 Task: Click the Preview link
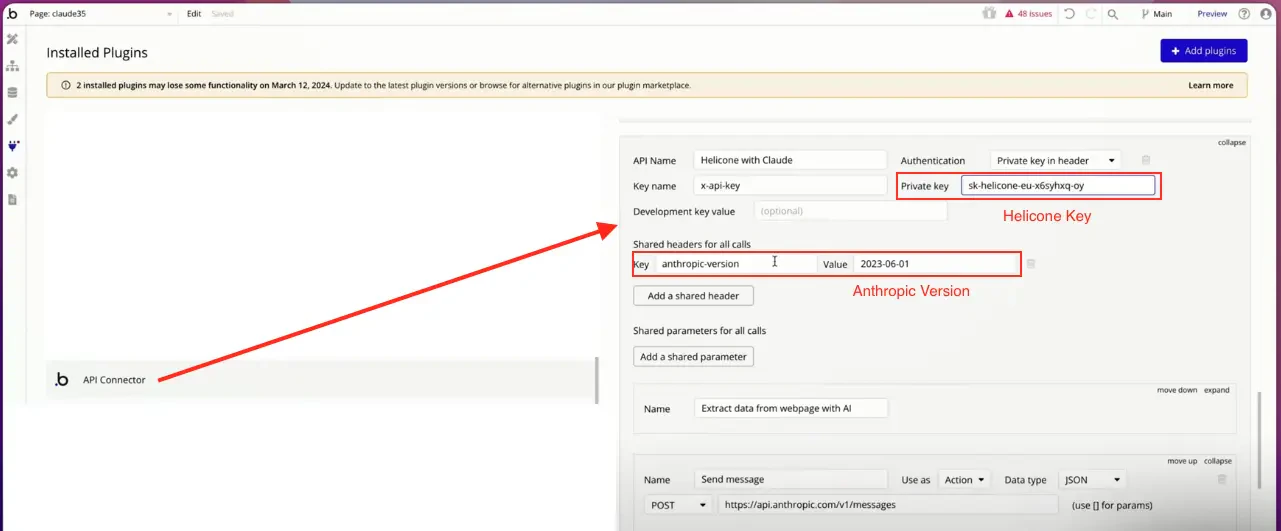click(x=1212, y=14)
